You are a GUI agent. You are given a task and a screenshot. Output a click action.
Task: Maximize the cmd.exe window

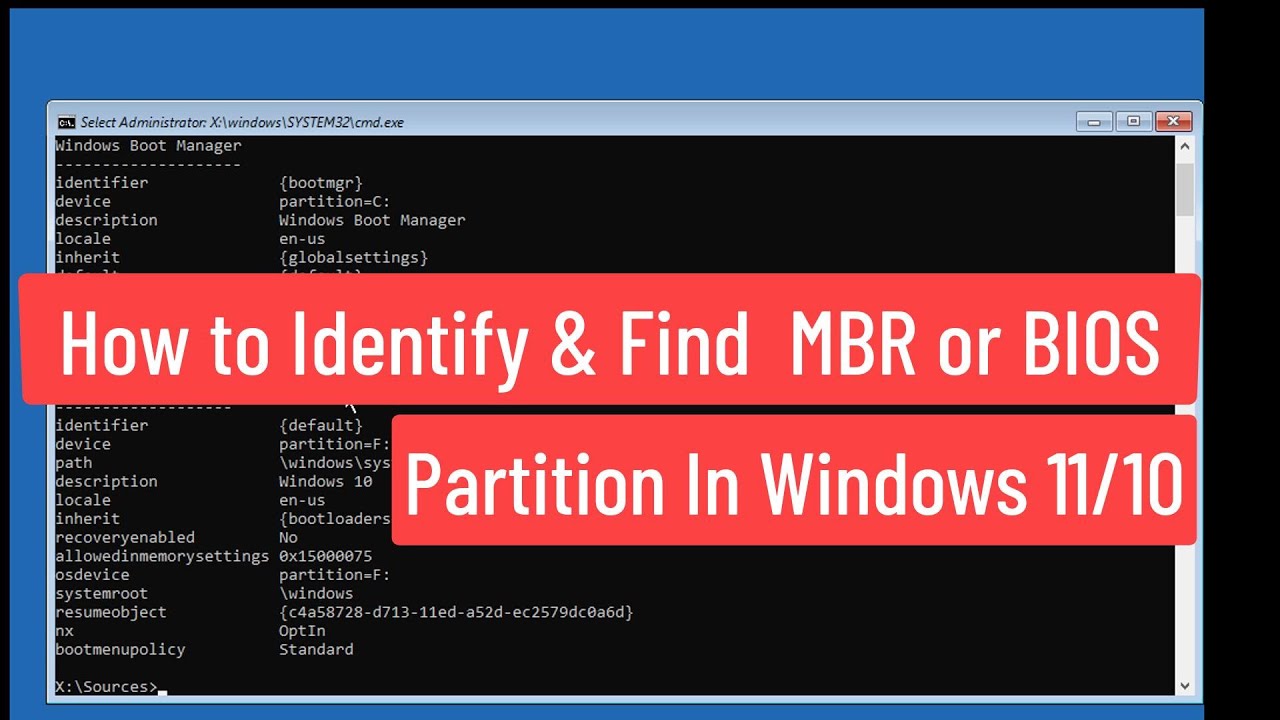coord(1133,122)
